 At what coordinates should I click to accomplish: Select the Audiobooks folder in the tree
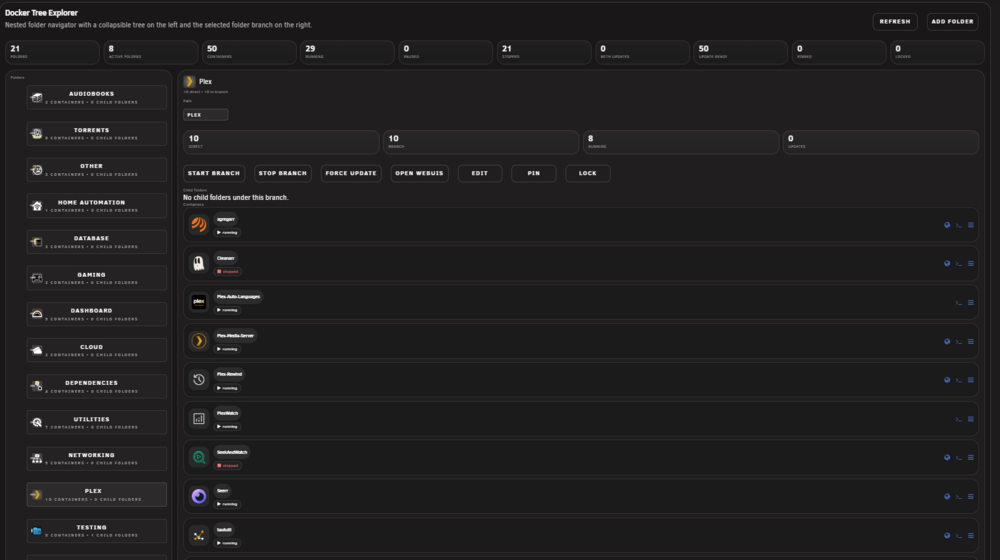96,98
